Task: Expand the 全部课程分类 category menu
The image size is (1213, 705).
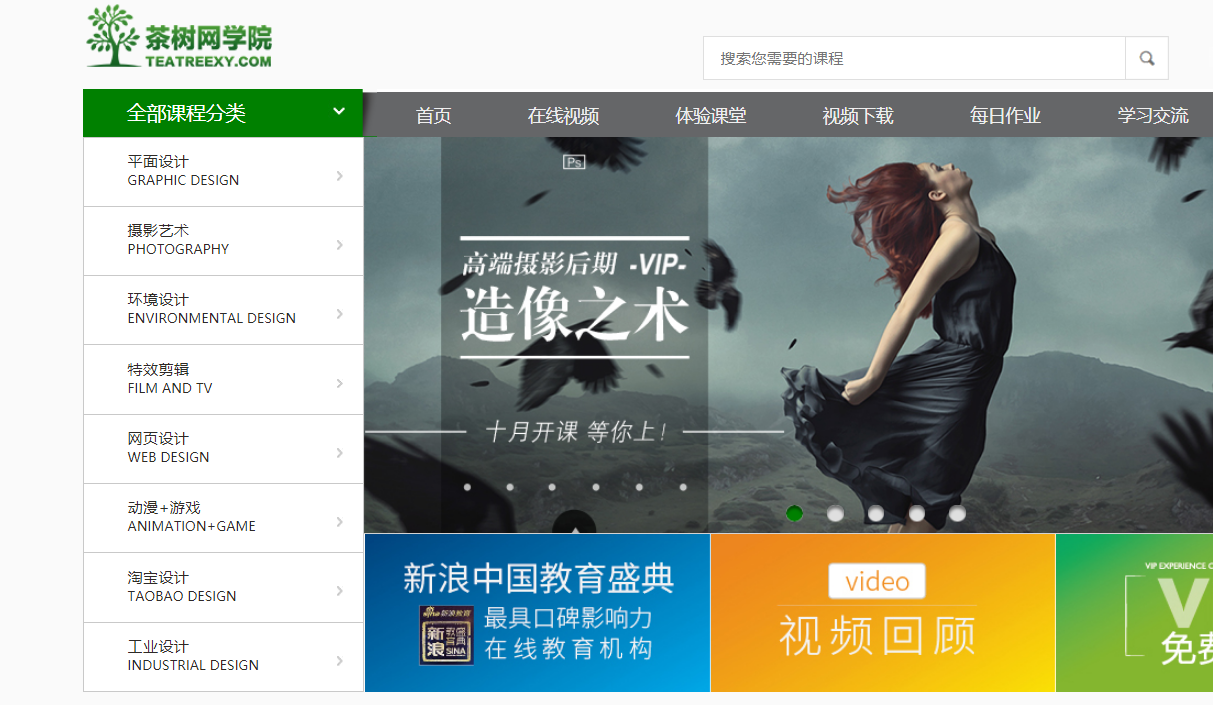Action: click(222, 113)
